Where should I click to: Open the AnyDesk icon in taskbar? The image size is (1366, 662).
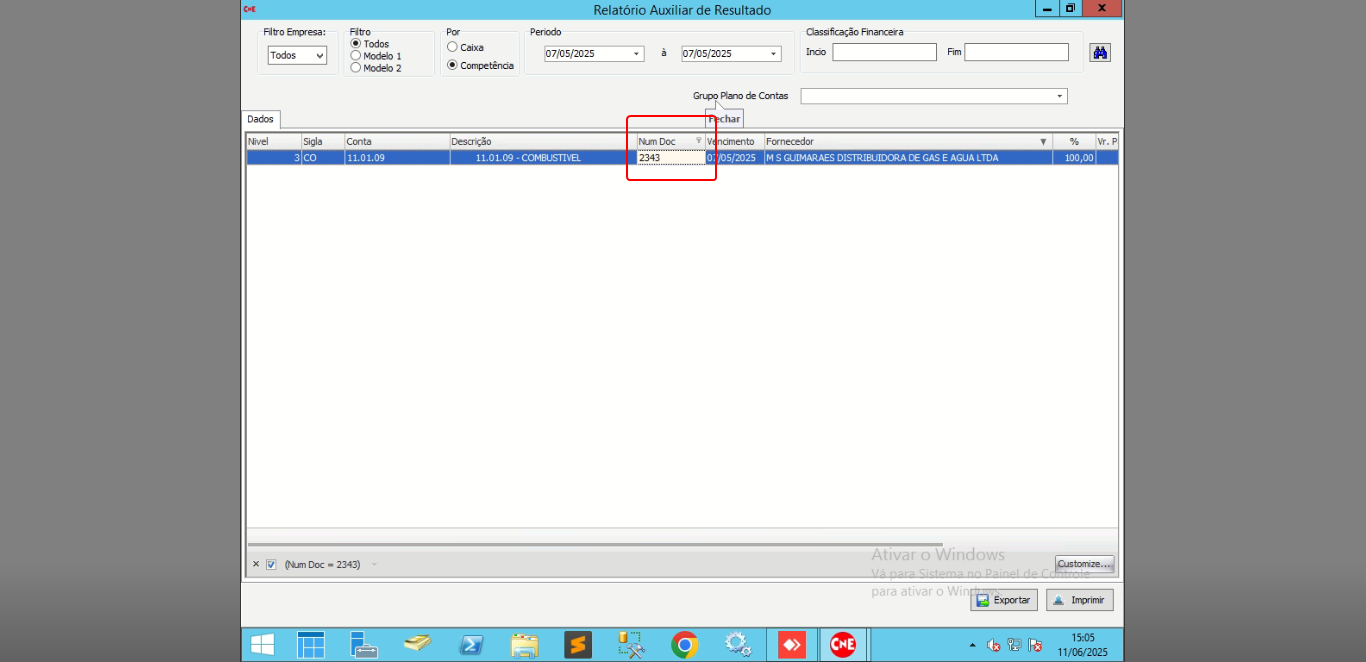[792, 645]
